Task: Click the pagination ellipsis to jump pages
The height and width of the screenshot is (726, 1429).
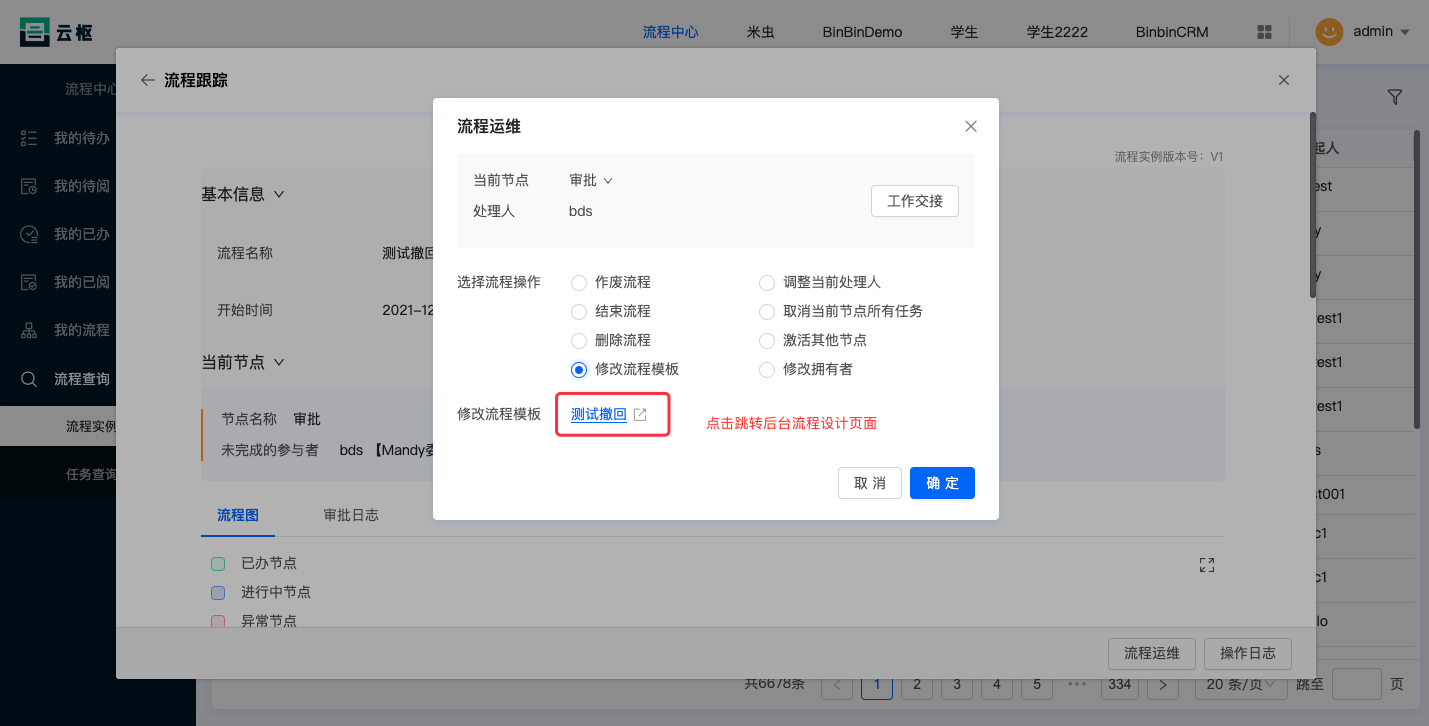Action: (1077, 685)
